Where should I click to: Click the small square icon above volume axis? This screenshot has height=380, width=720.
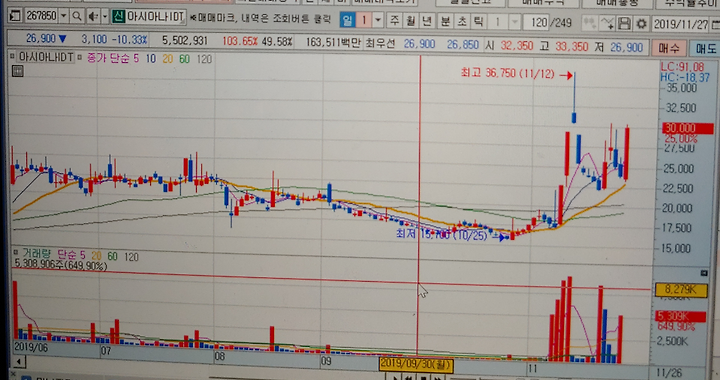click(704, 274)
